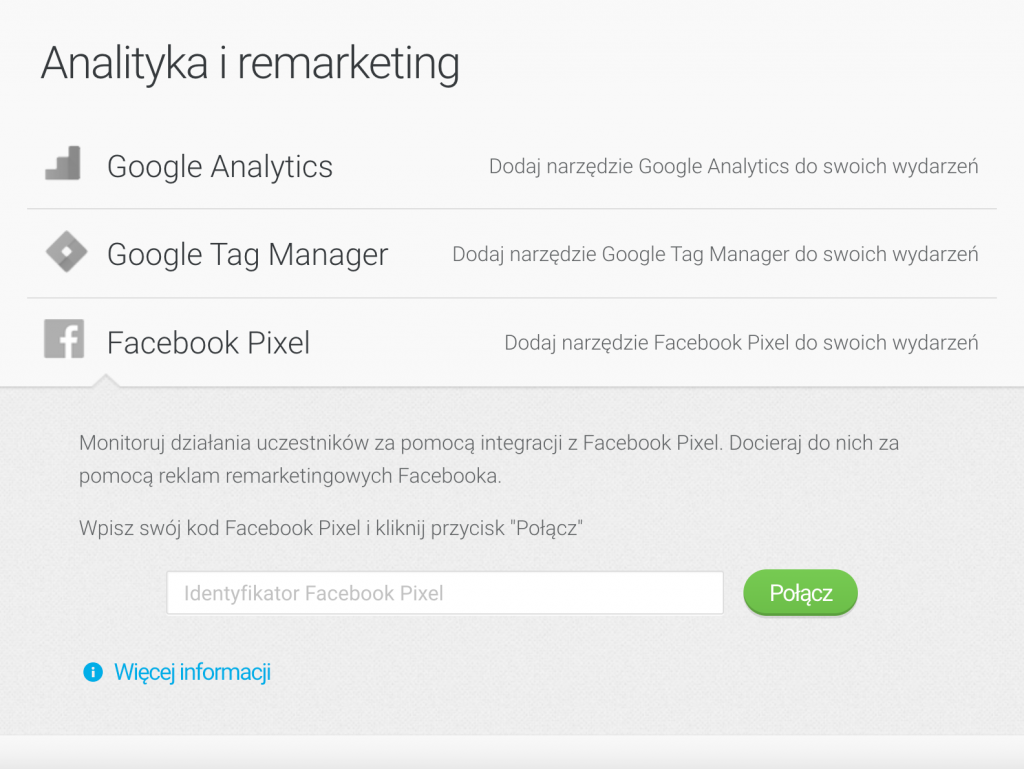
Task: Click the "pomocą reklam remarketingowych Facebooka" line
Action: tap(290, 476)
